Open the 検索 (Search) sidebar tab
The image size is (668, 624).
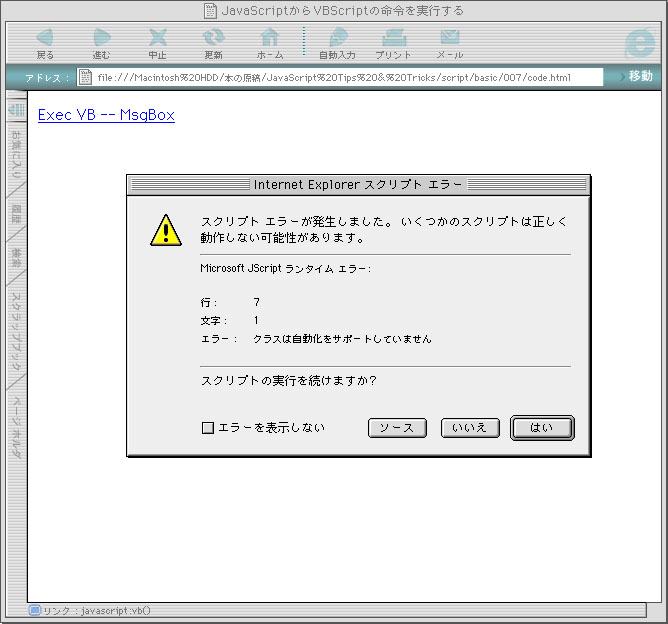[16, 258]
